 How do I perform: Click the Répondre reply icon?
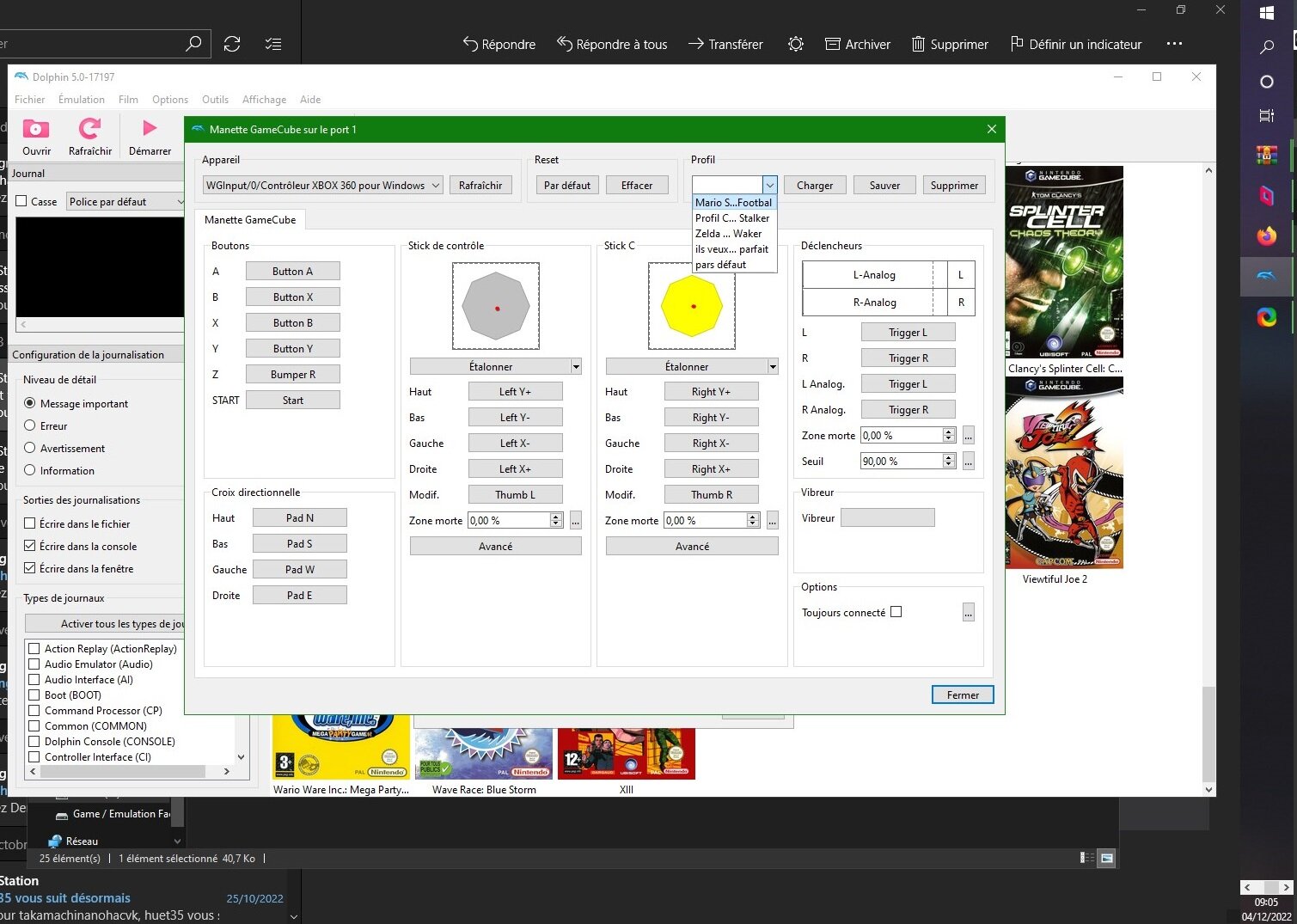click(470, 44)
